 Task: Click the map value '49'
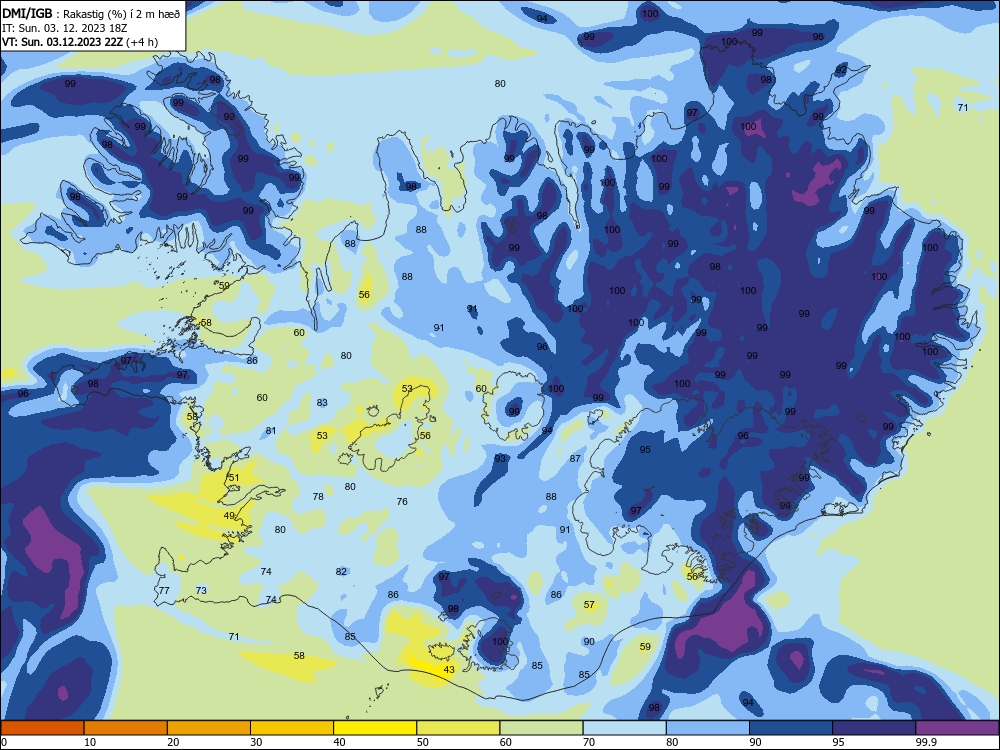click(230, 515)
